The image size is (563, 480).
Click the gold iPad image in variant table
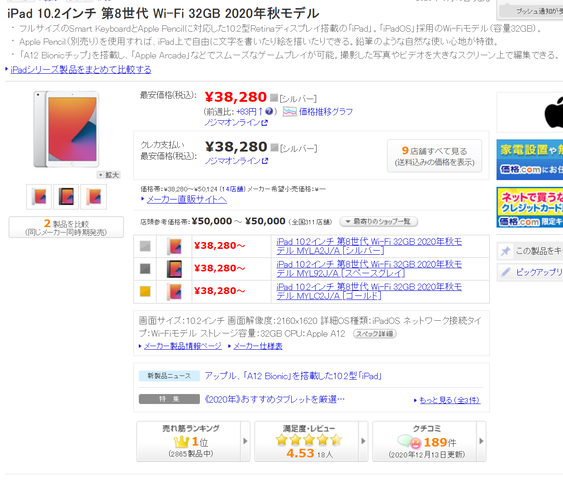click(174, 292)
